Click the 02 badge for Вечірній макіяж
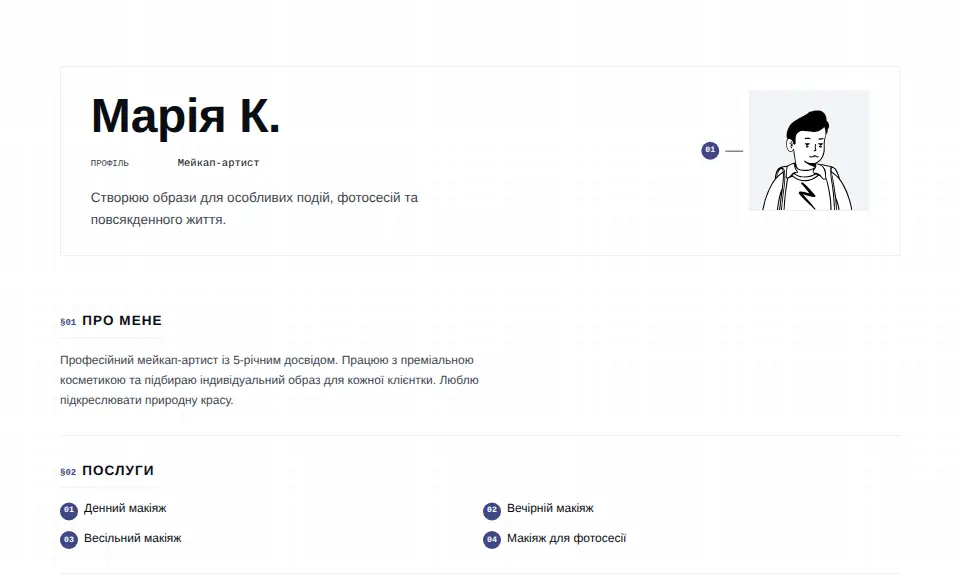This screenshot has height=576, width=960. tap(492, 510)
